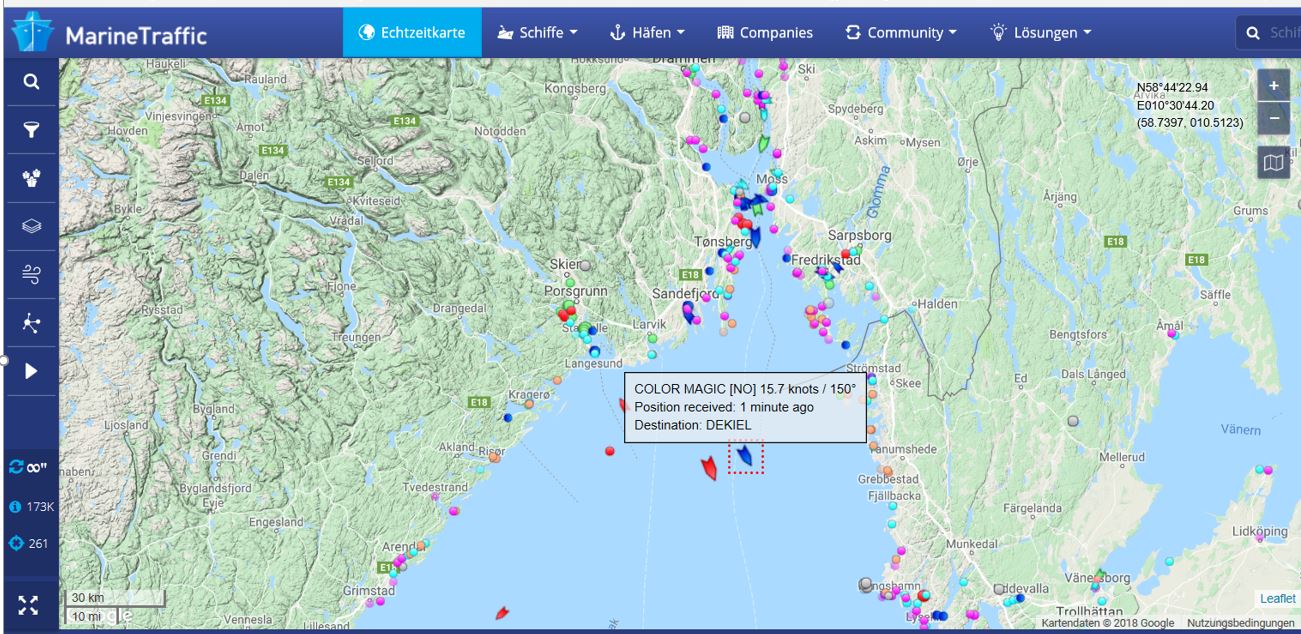Open the Companies menu item
Viewport: 1301px width, 634px height.
765,32
